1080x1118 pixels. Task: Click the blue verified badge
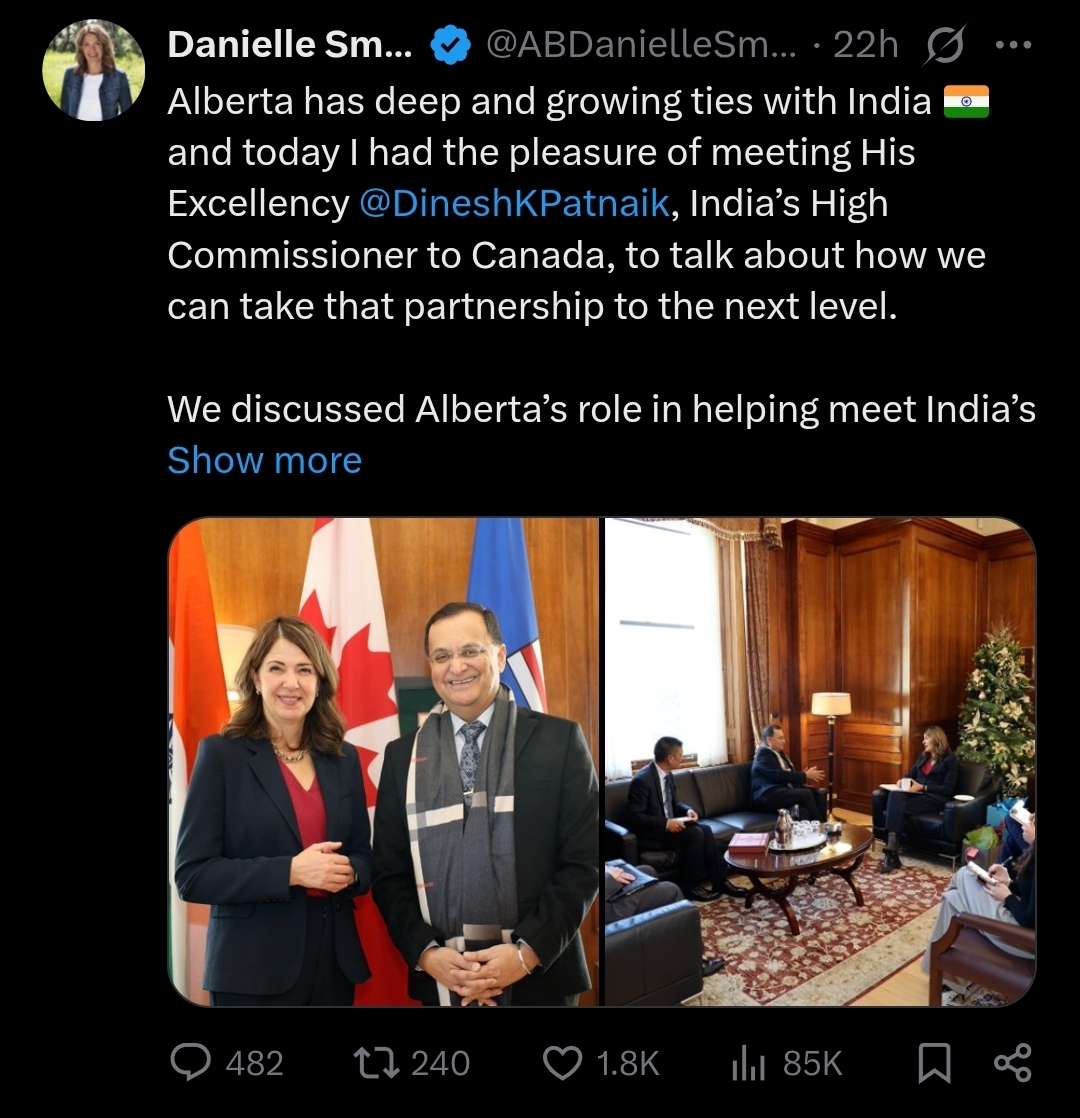[x=451, y=45]
